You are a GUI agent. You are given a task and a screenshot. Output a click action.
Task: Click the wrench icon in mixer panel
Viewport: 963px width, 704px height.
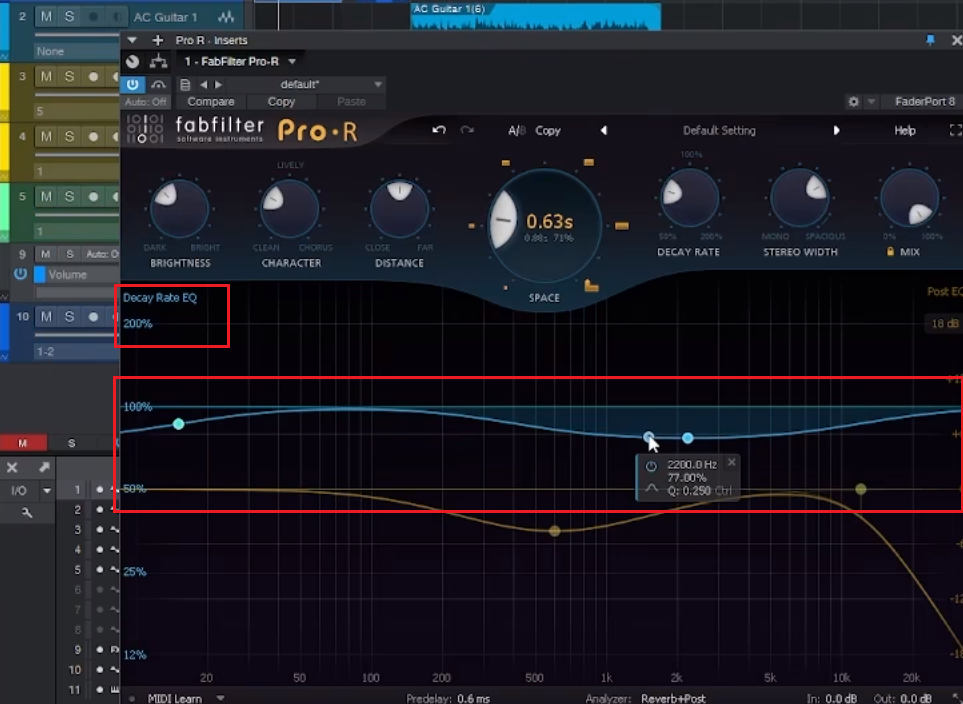tap(26, 512)
